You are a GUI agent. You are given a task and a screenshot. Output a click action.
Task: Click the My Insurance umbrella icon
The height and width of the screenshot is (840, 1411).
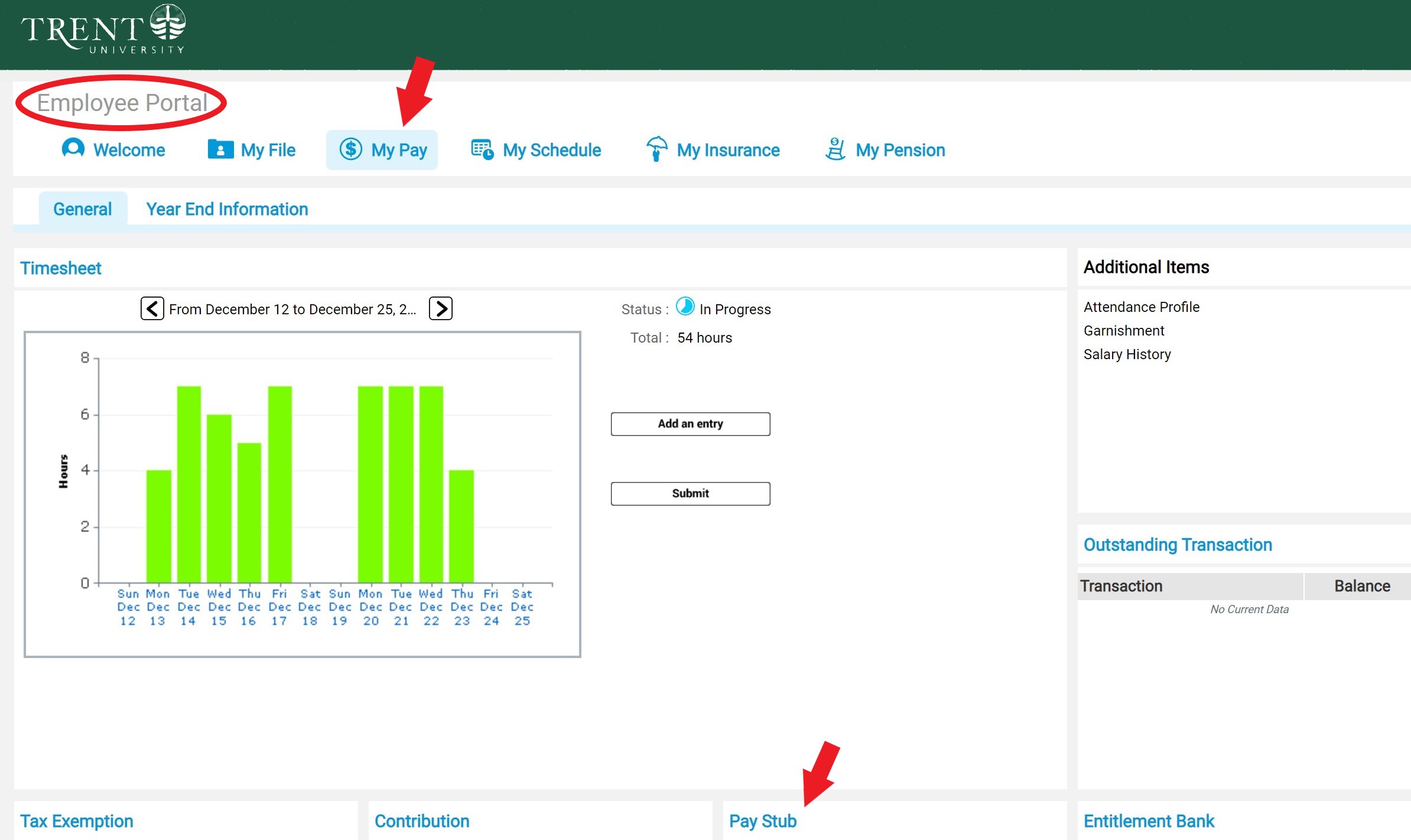click(656, 149)
